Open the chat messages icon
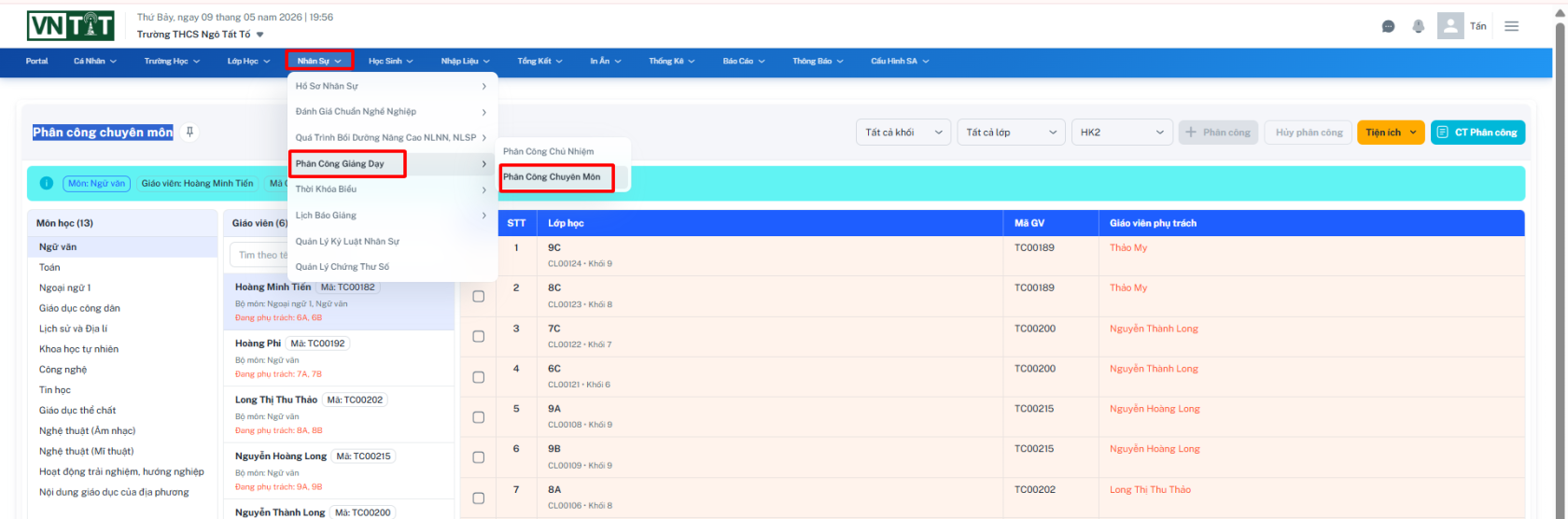Viewport: 1568px width, 519px height. [1388, 26]
